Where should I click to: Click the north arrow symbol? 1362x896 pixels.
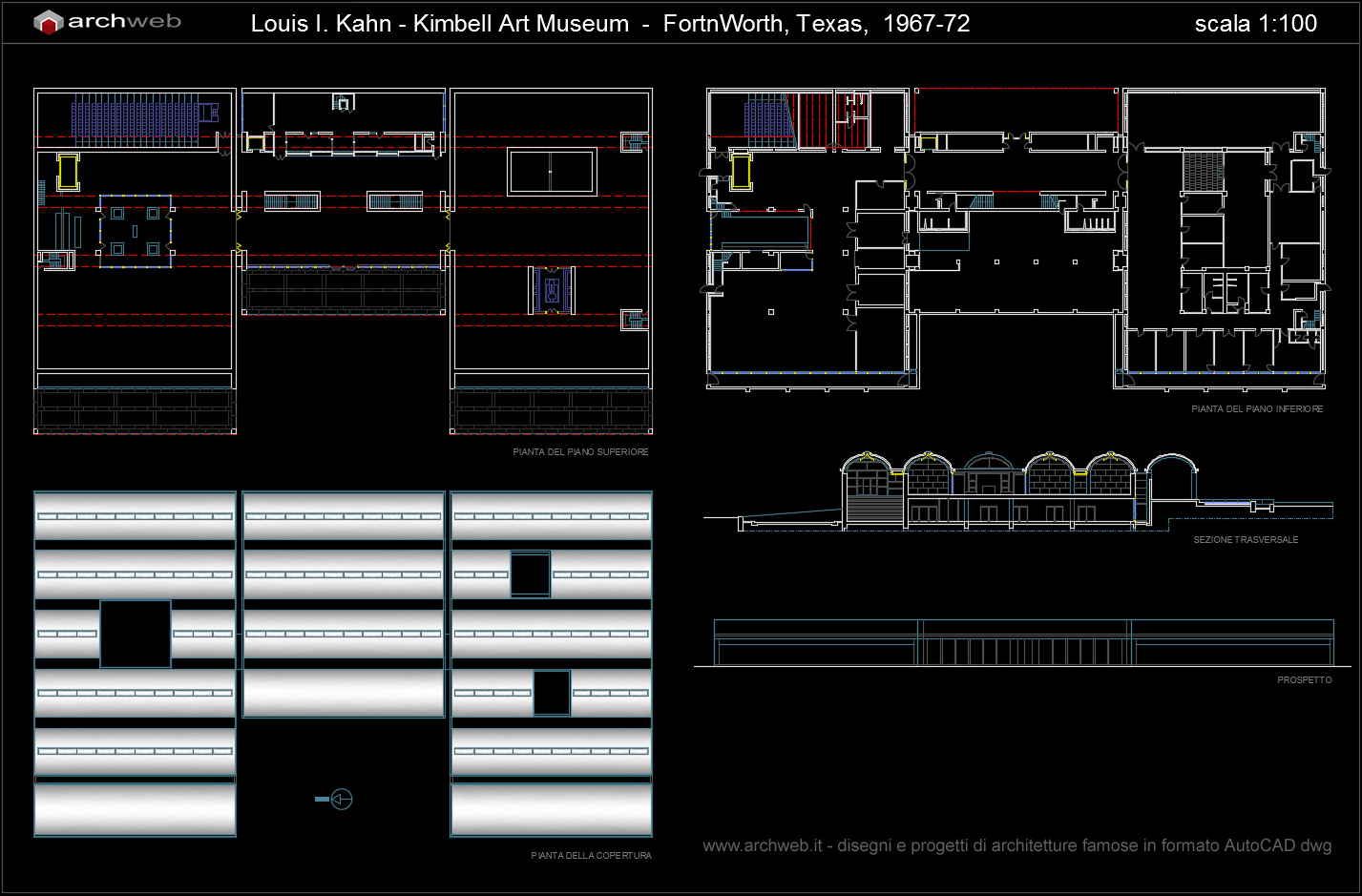pyautogui.click(x=334, y=800)
